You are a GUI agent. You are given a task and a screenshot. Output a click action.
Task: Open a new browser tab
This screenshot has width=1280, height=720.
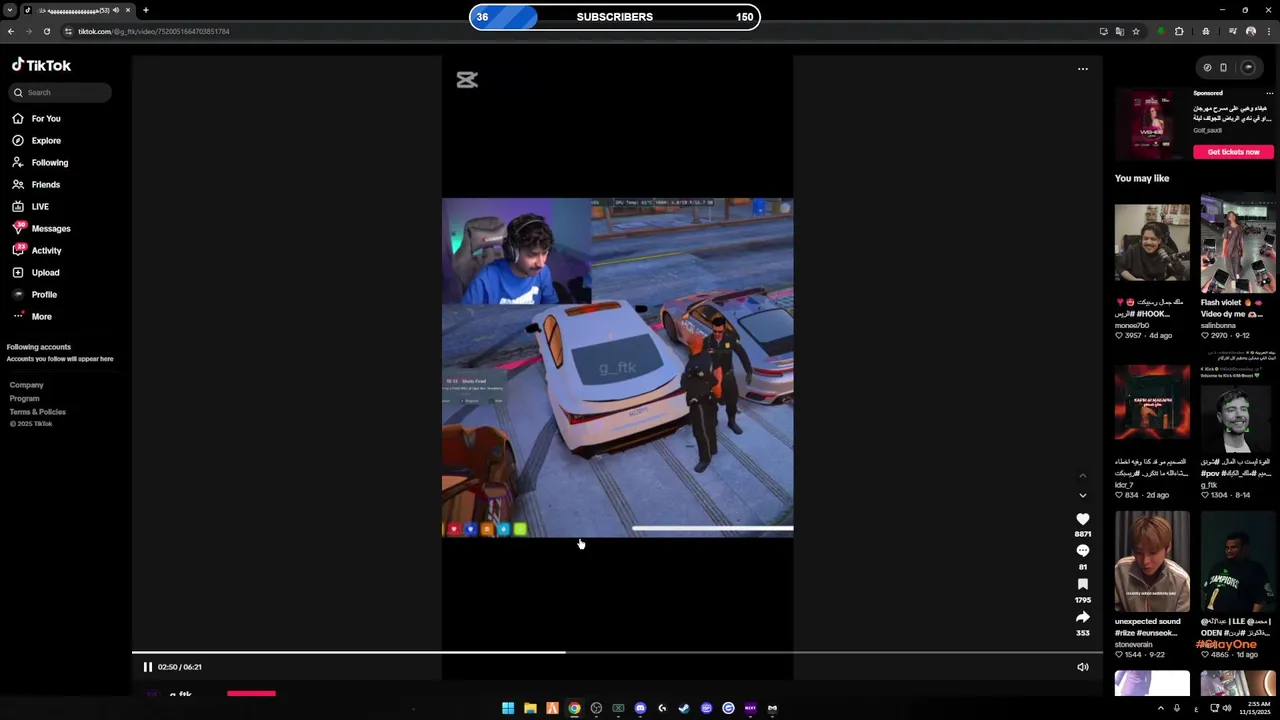click(145, 10)
